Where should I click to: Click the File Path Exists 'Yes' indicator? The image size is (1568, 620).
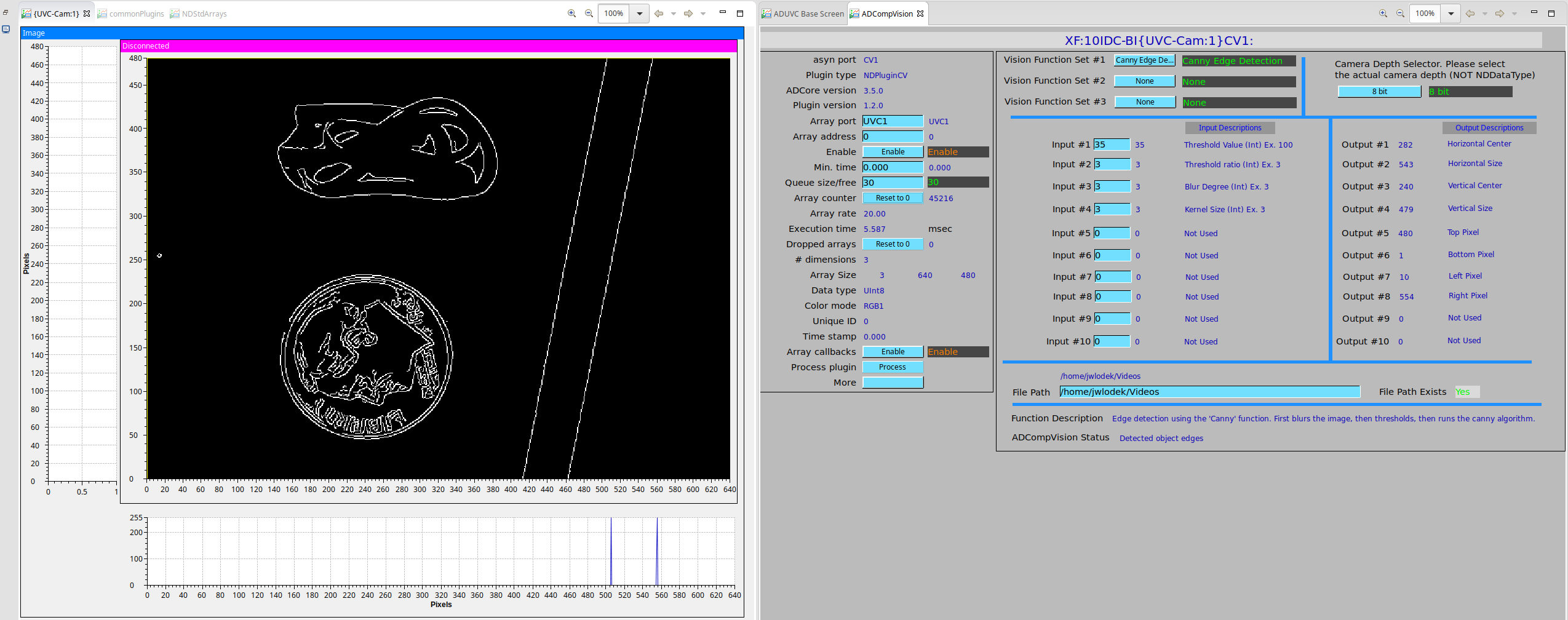(x=1467, y=392)
